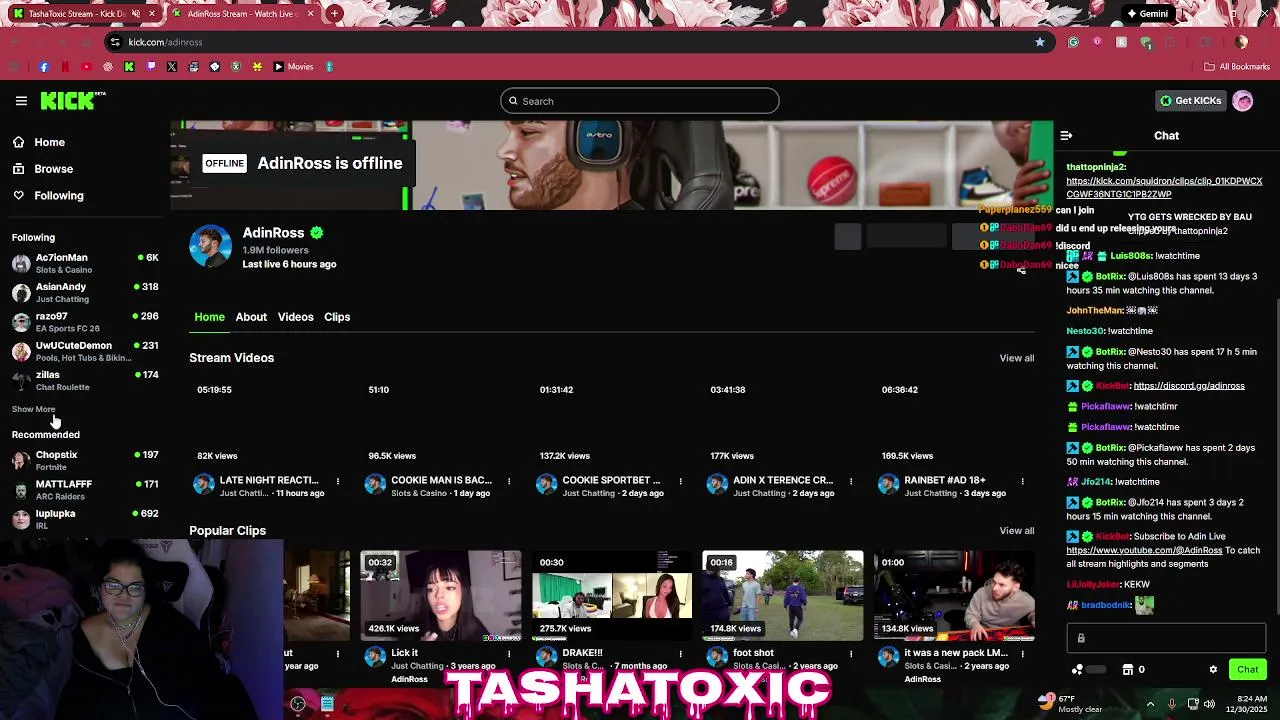Open the Netflix bookmark

click(65, 67)
